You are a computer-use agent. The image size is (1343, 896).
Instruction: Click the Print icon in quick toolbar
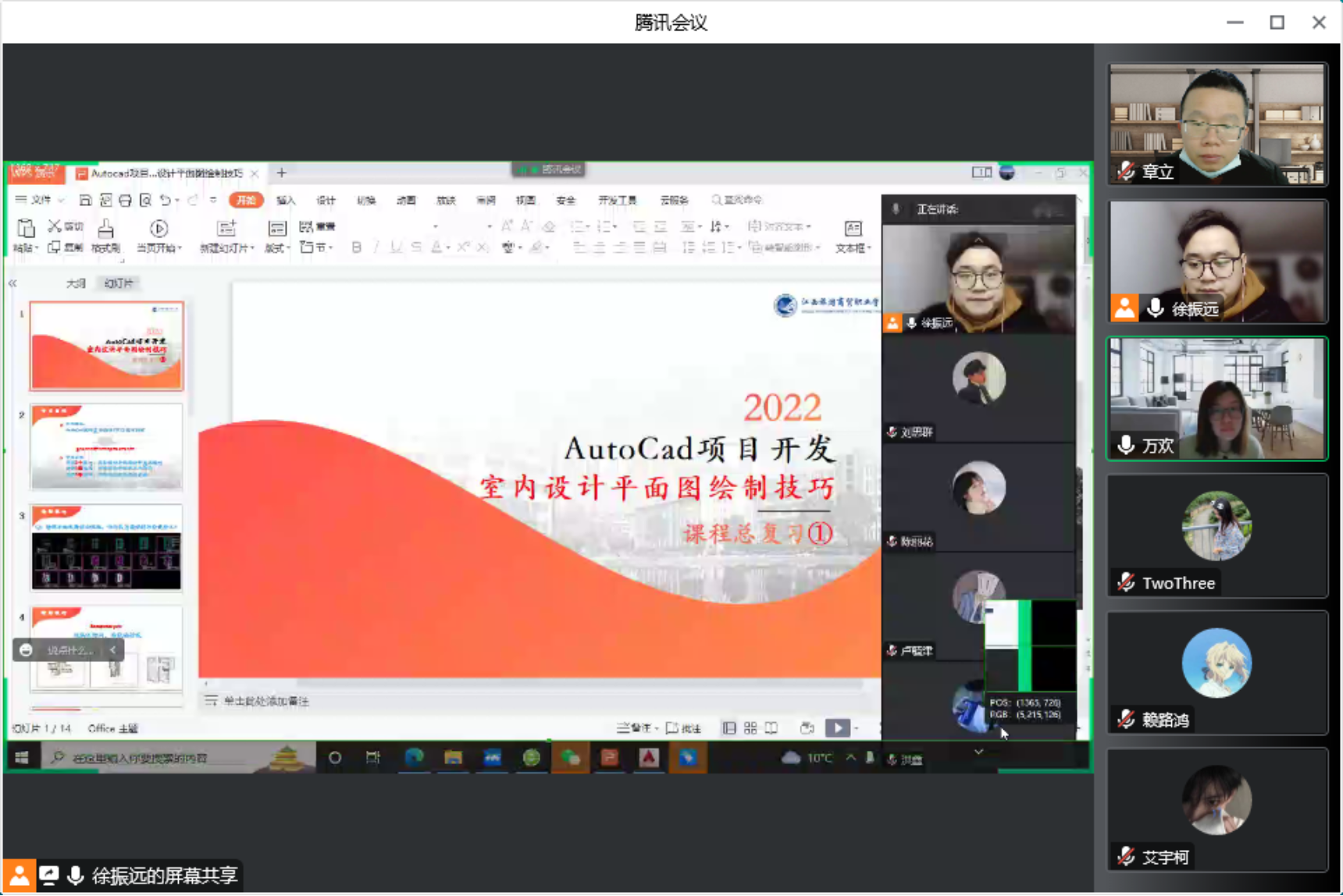(x=125, y=201)
